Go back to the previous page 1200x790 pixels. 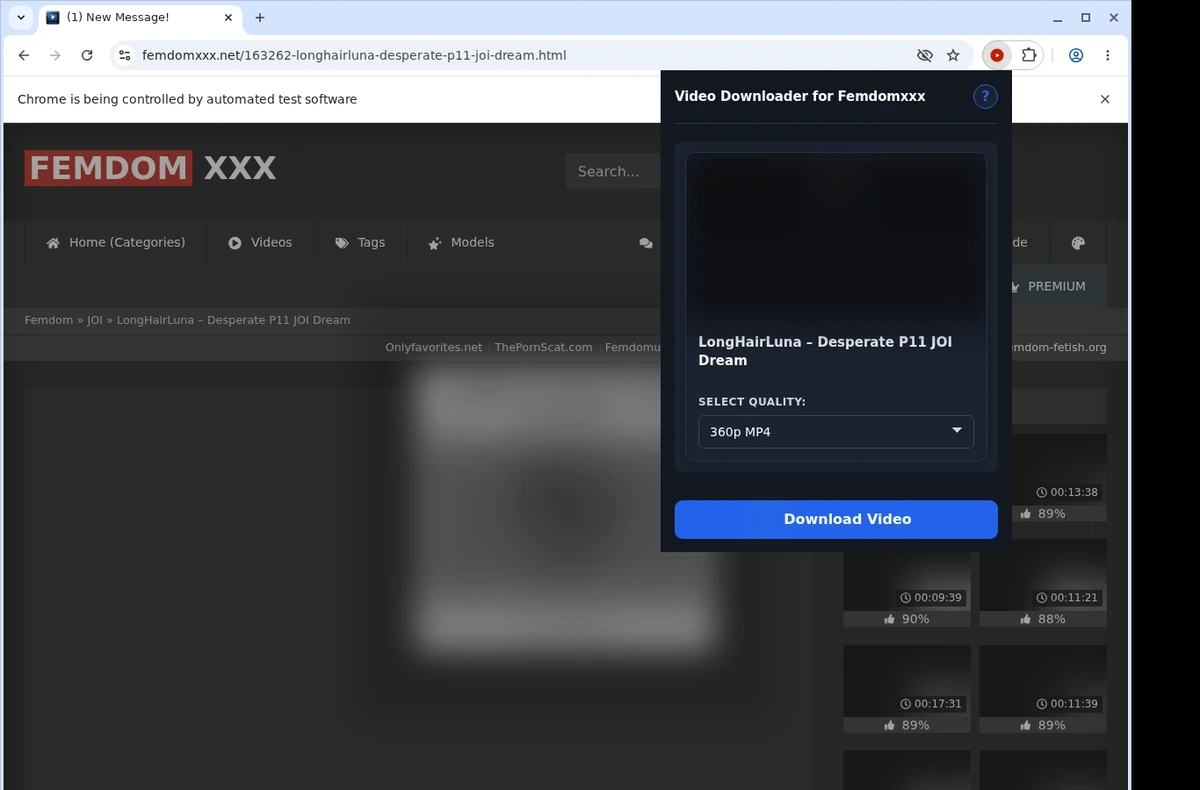click(24, 56)
